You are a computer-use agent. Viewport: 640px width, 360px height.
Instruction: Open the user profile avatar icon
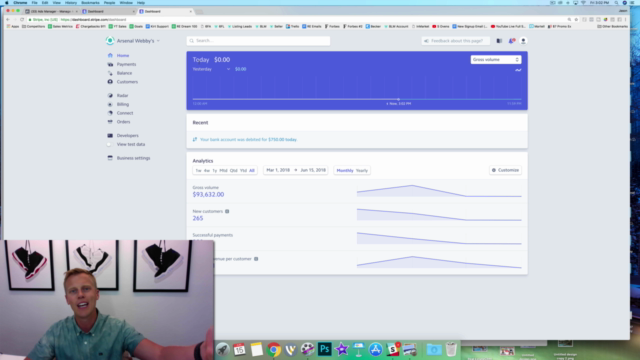pos(523,41)
